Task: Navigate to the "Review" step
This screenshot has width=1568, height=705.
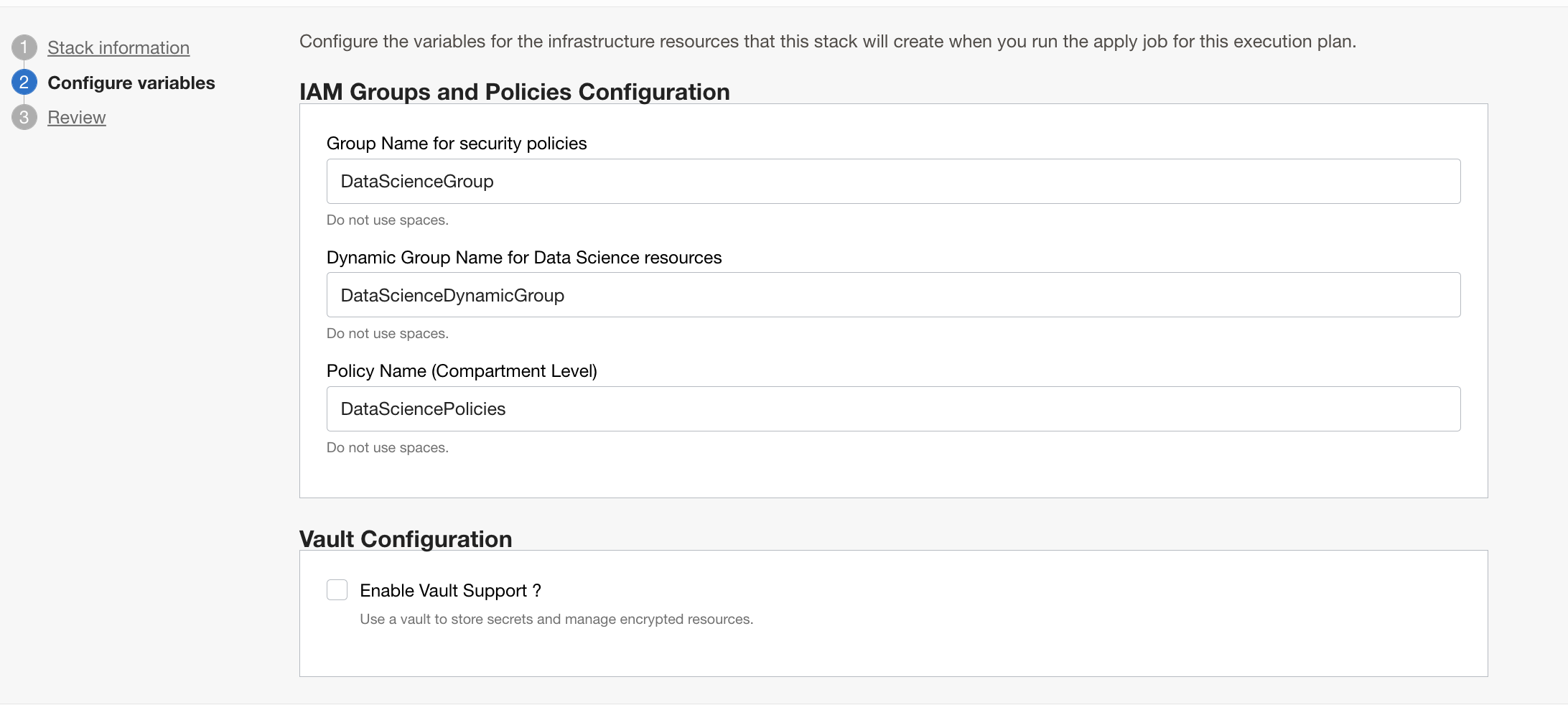Action: [76, 117]
